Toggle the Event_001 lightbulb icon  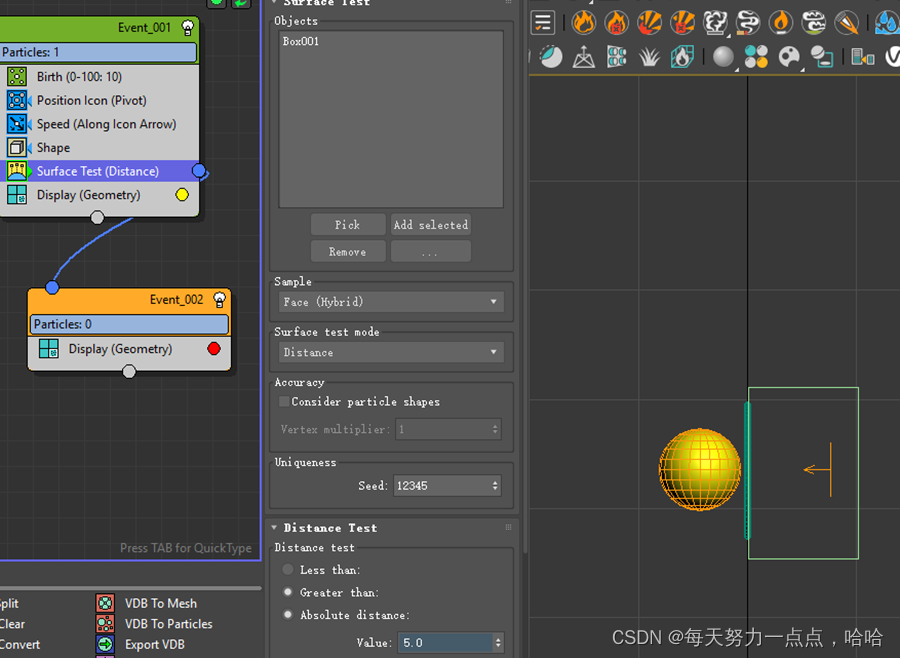[x=187, y=28]
